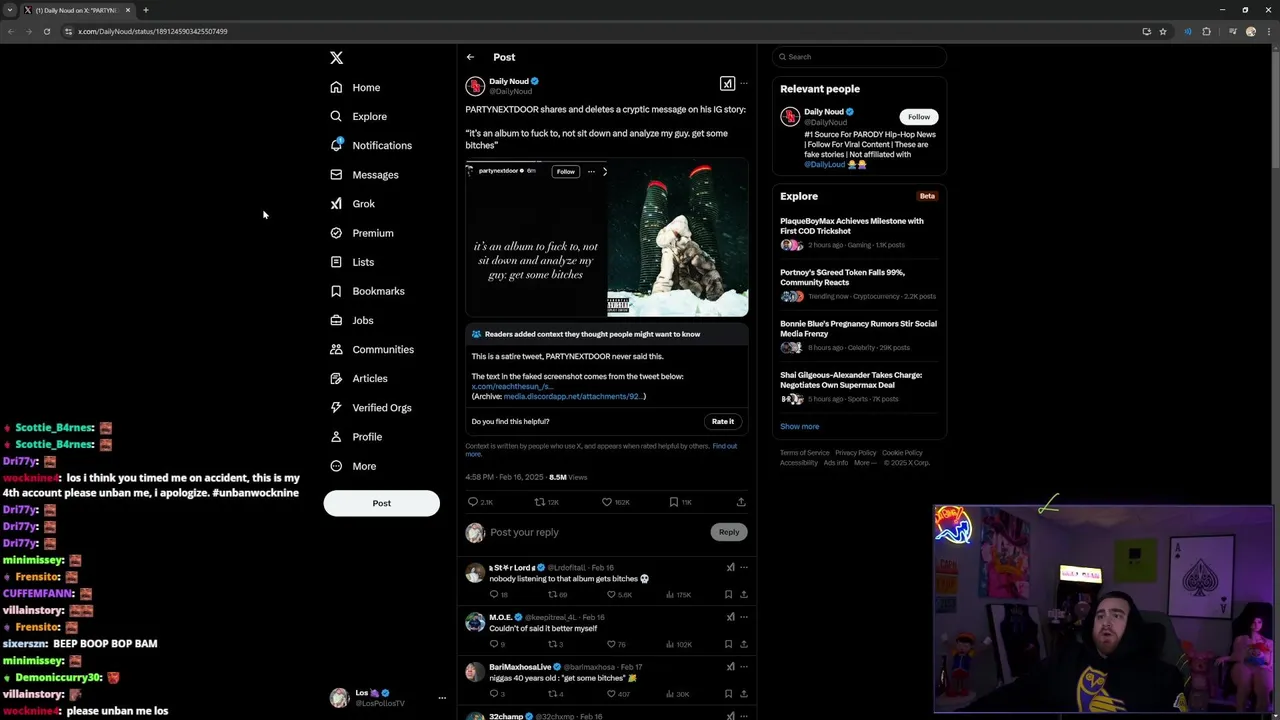Click the Post your reply field
1280x720 pixels.
(x=598, y=532)
